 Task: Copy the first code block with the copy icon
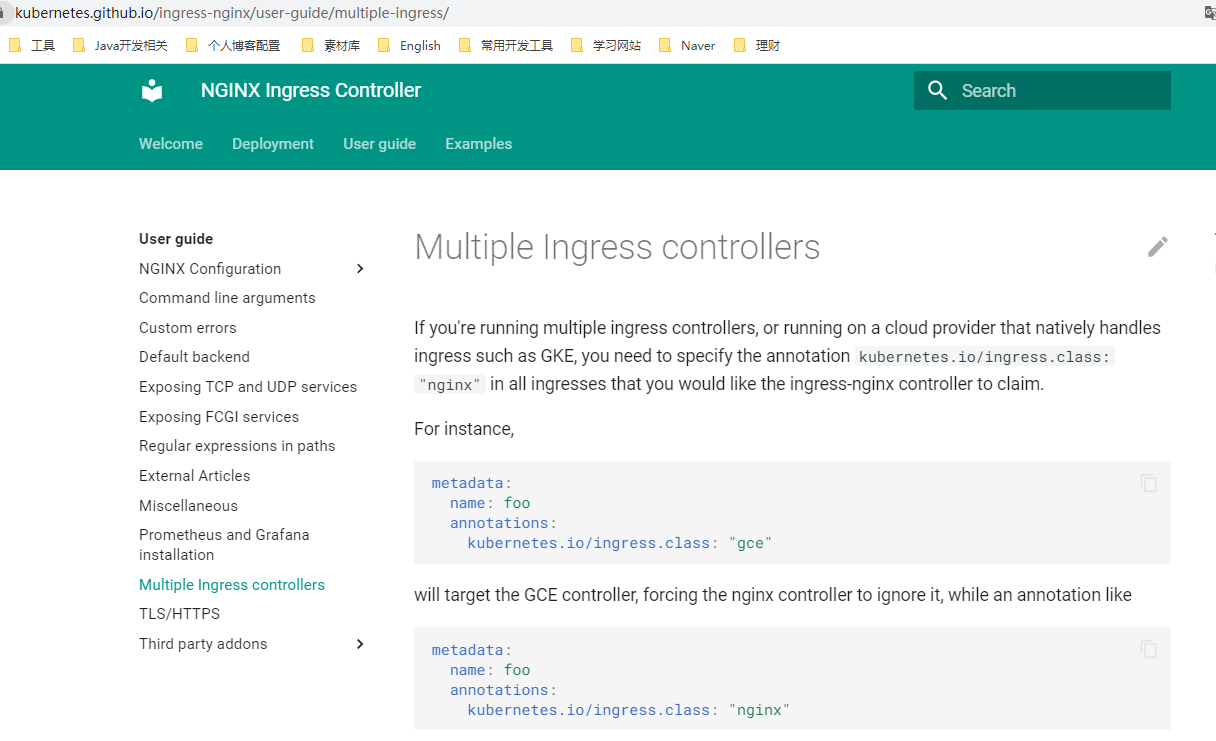tap(1147, 482)
